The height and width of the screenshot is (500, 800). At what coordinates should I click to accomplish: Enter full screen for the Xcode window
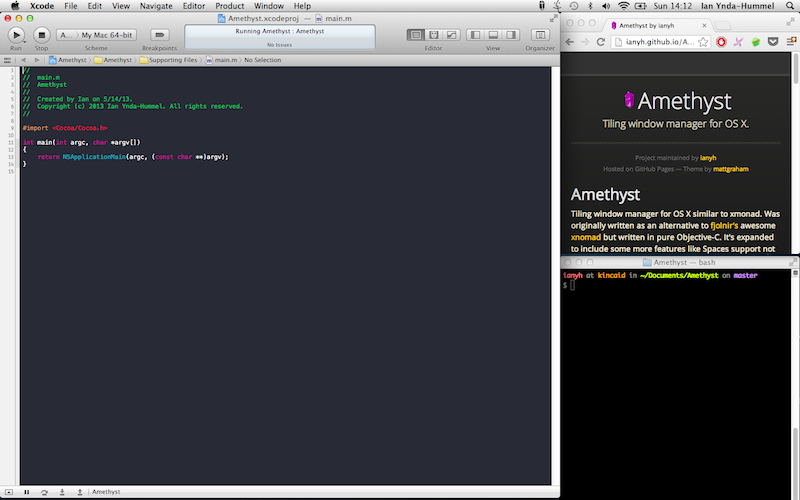click(x=554, y=18)
